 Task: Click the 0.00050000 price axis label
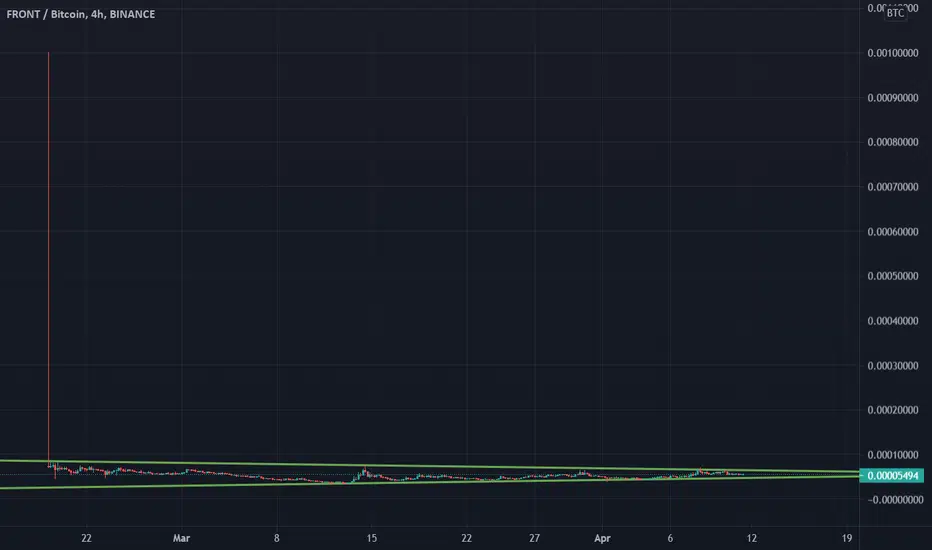point(893,276)
